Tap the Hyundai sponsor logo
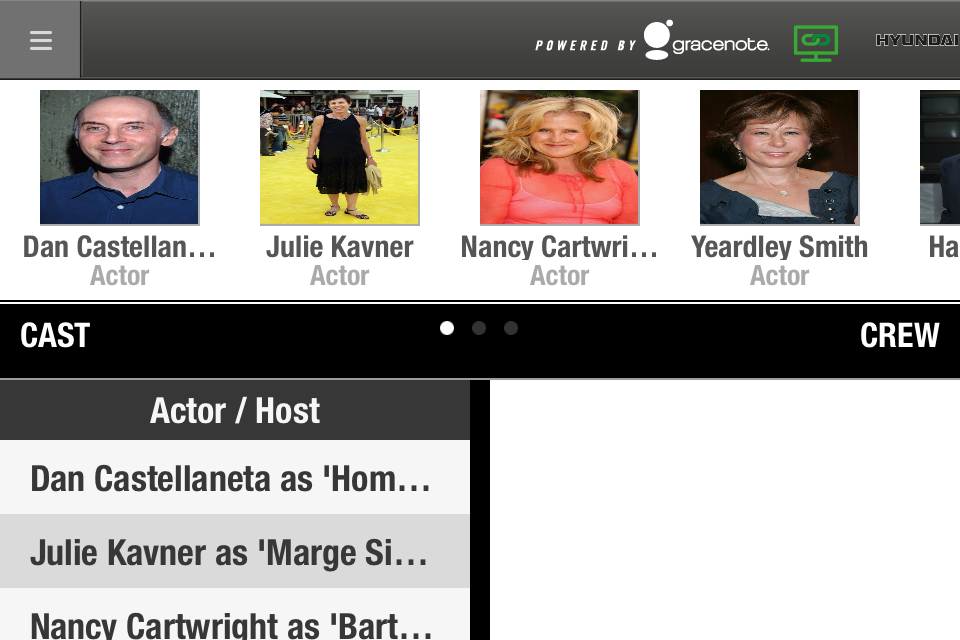Viewport: 960px width, 640px height. (917, 40)
